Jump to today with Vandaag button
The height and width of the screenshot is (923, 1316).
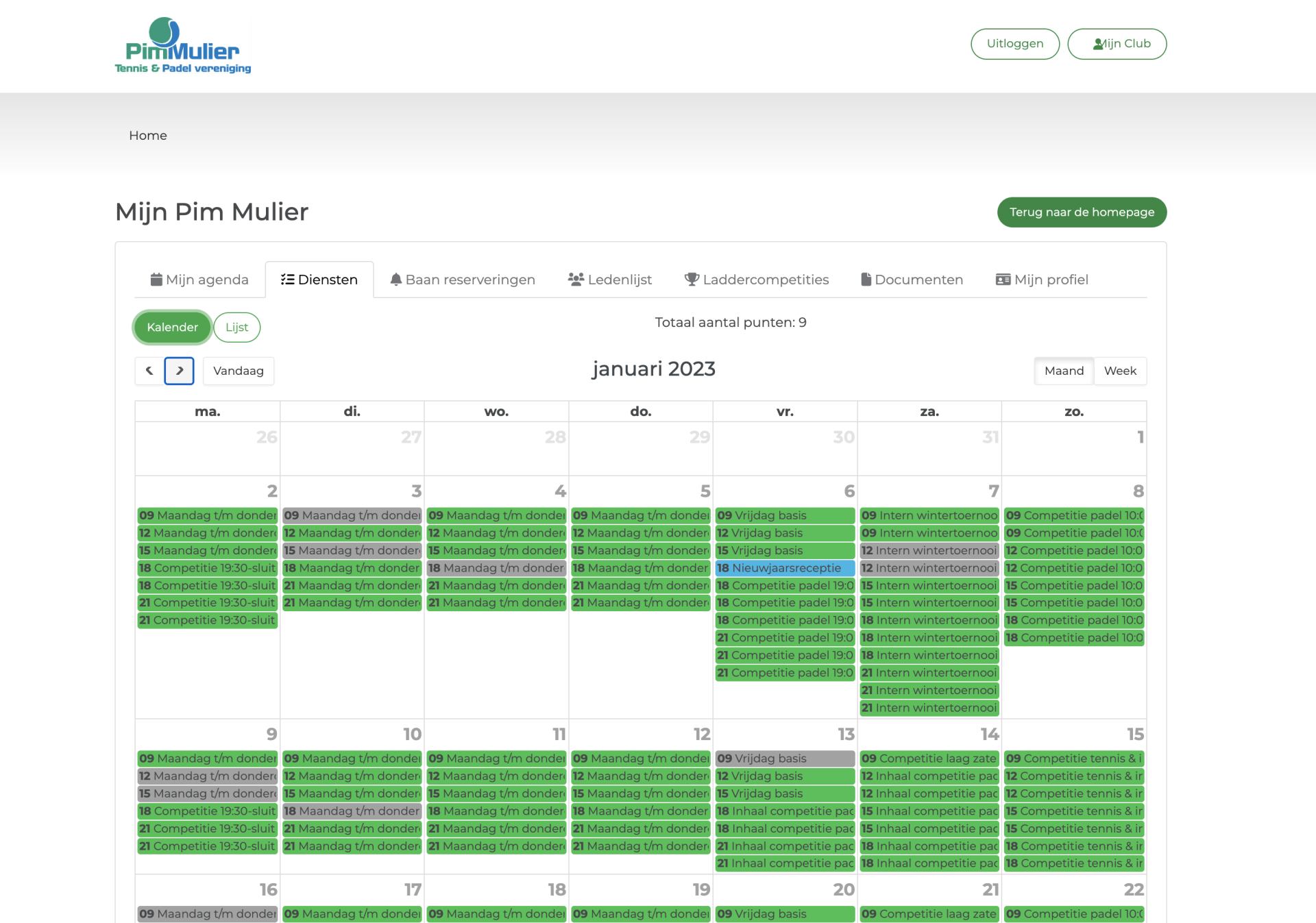(239, 371)
